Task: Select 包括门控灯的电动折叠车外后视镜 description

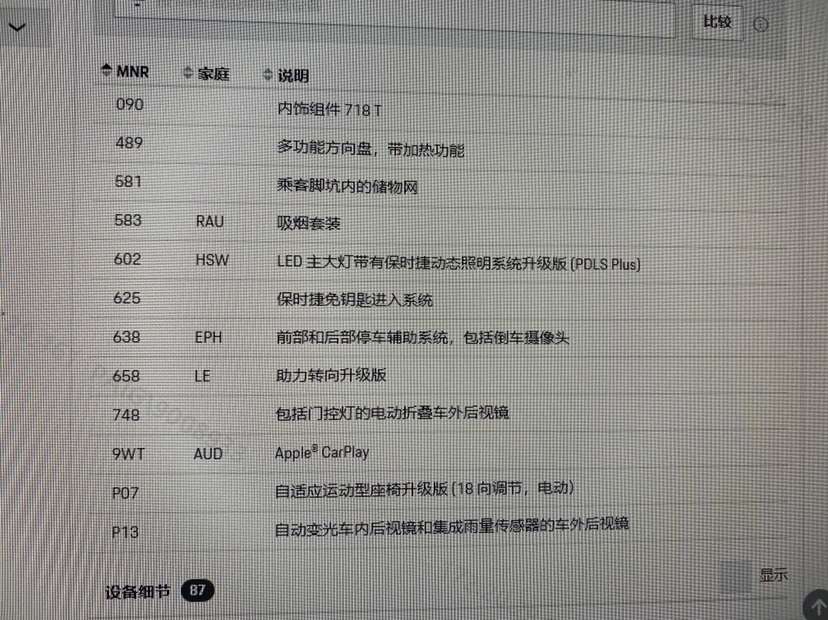Action: point(392,413)
